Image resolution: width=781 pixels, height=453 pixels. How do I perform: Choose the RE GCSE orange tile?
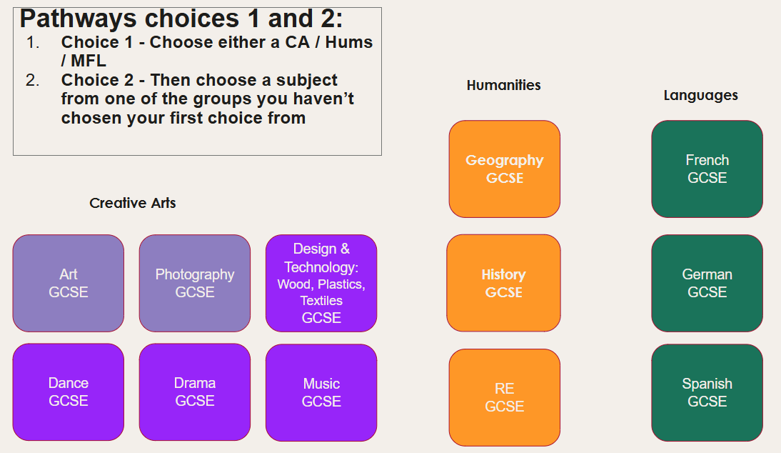505,397
